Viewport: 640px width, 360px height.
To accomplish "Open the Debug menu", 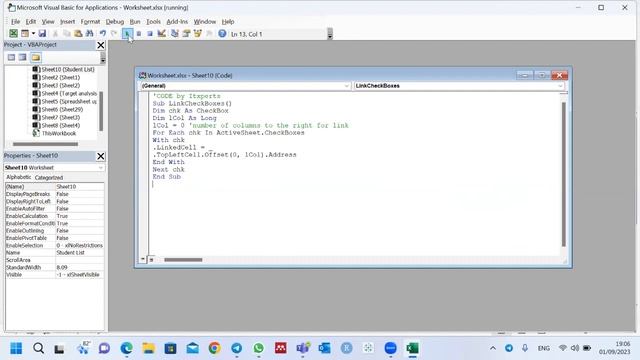I will [115, 22].
